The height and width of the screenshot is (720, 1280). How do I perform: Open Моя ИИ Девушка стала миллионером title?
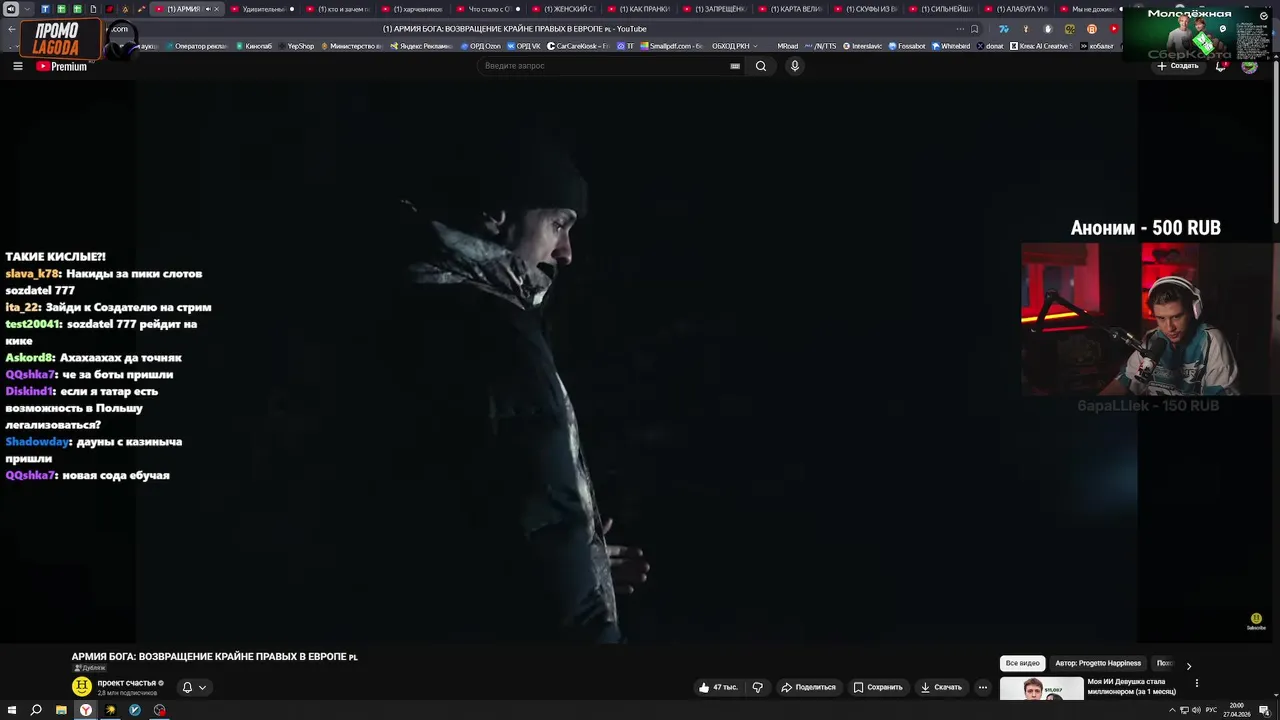(1131, 686)
